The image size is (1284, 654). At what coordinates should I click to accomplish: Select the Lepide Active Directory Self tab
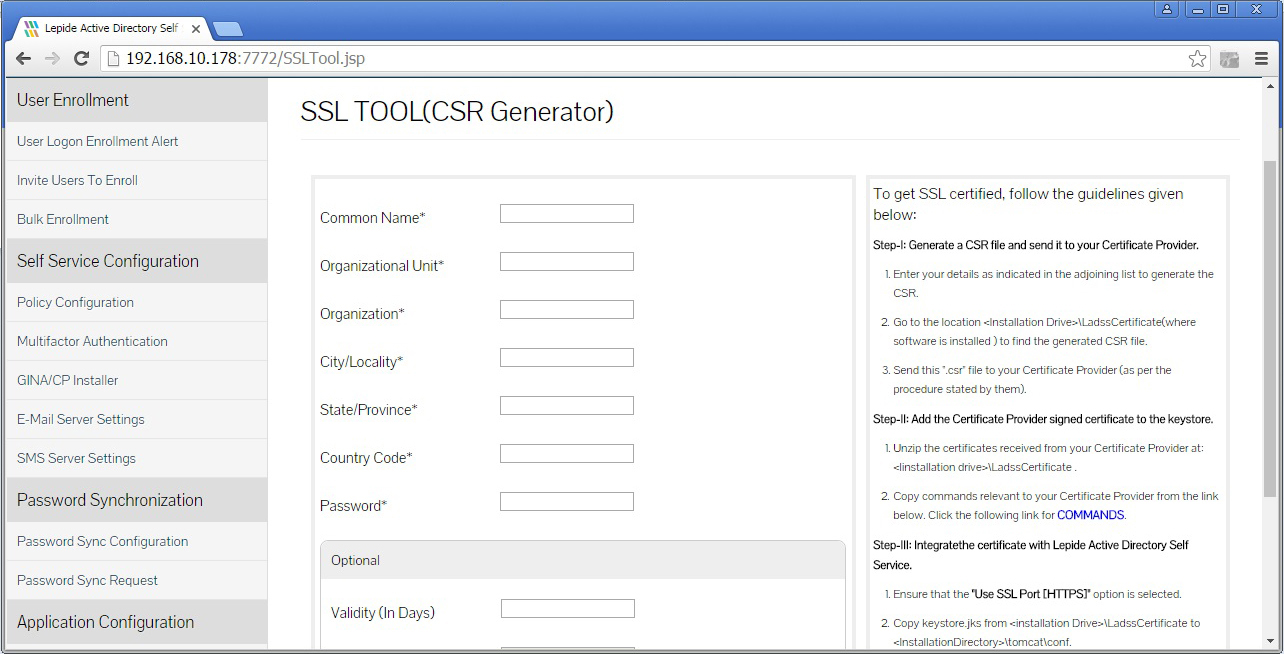pyautogui.click(x=110, y=29)
